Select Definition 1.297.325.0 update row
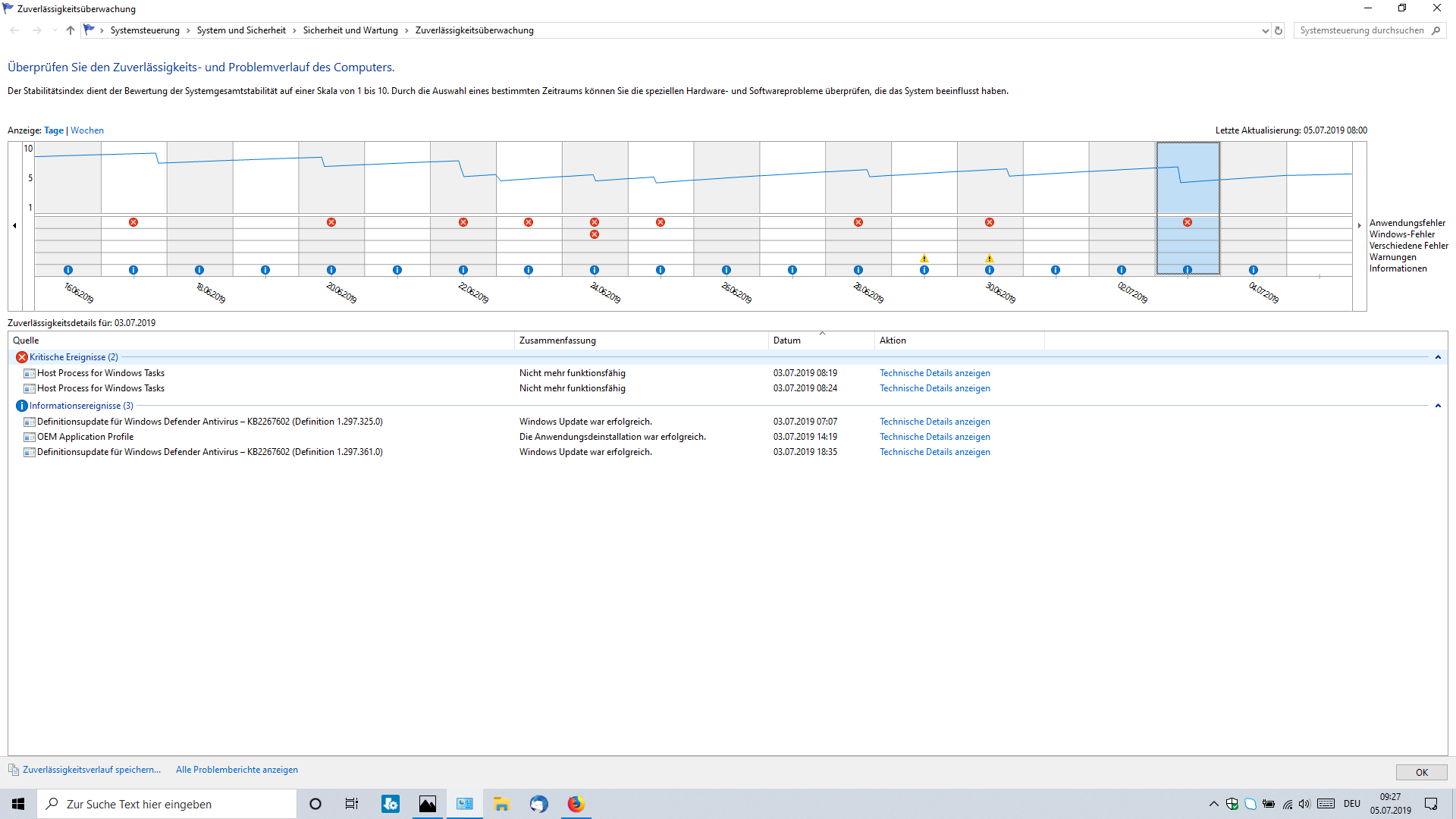This screenshot has width=1456, height=819. pyautogui.click(x=728, y=422)
